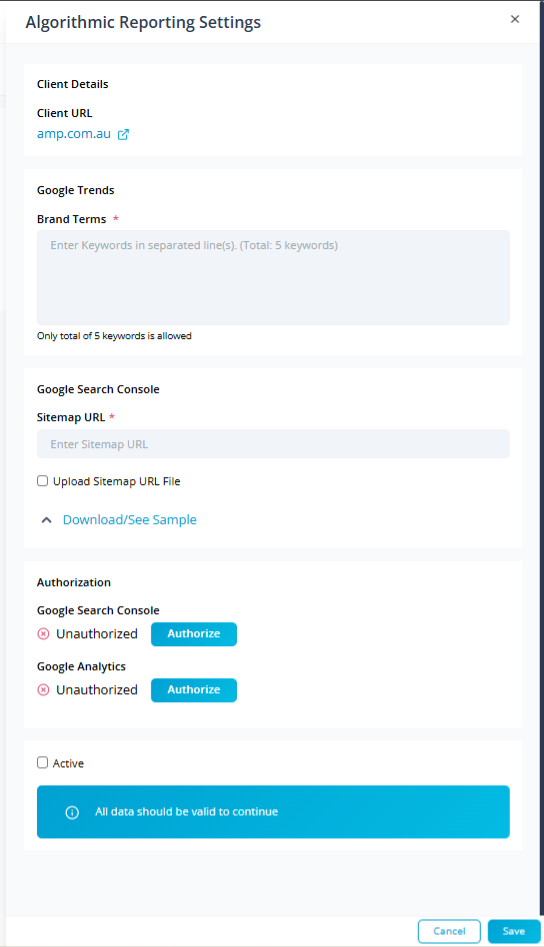The width and height of the screenshot is (544, 947).
Task: Click the Unauthorized status text for Google Analytics
Action: click(97, 690)
